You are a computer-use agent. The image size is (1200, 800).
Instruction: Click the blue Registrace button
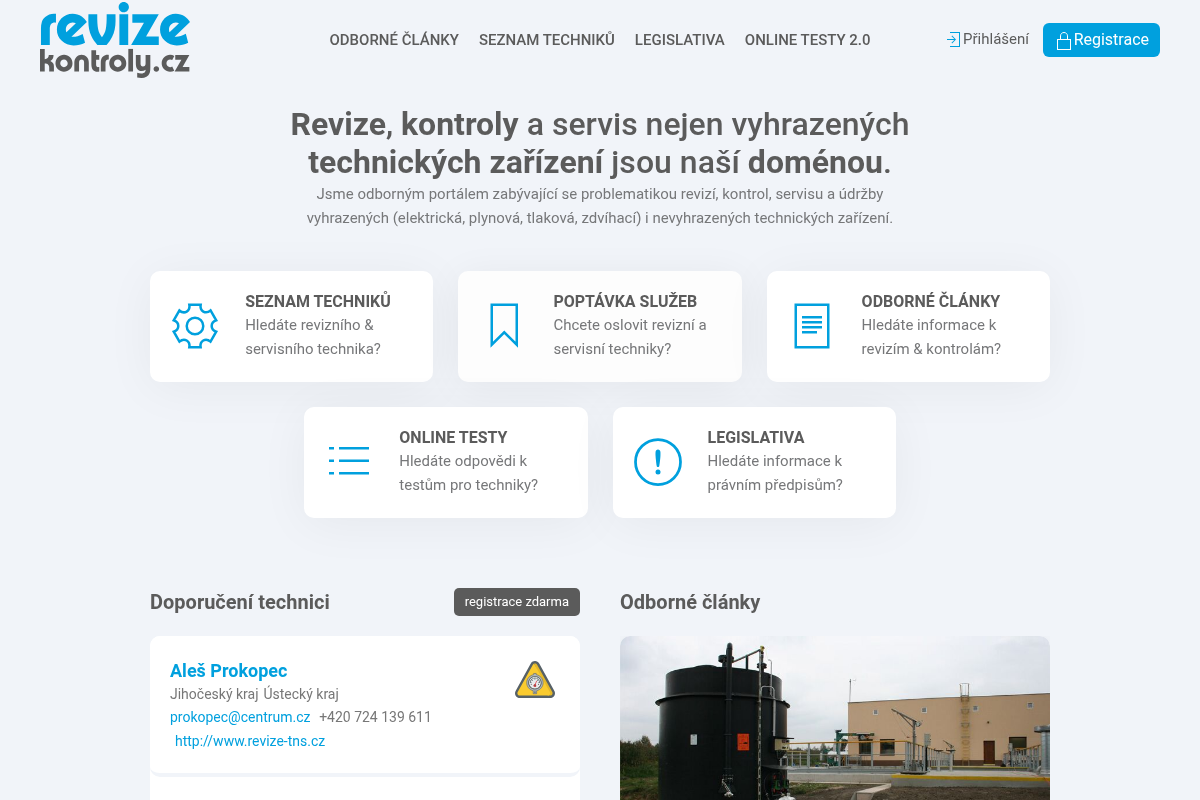point(1101,40)
